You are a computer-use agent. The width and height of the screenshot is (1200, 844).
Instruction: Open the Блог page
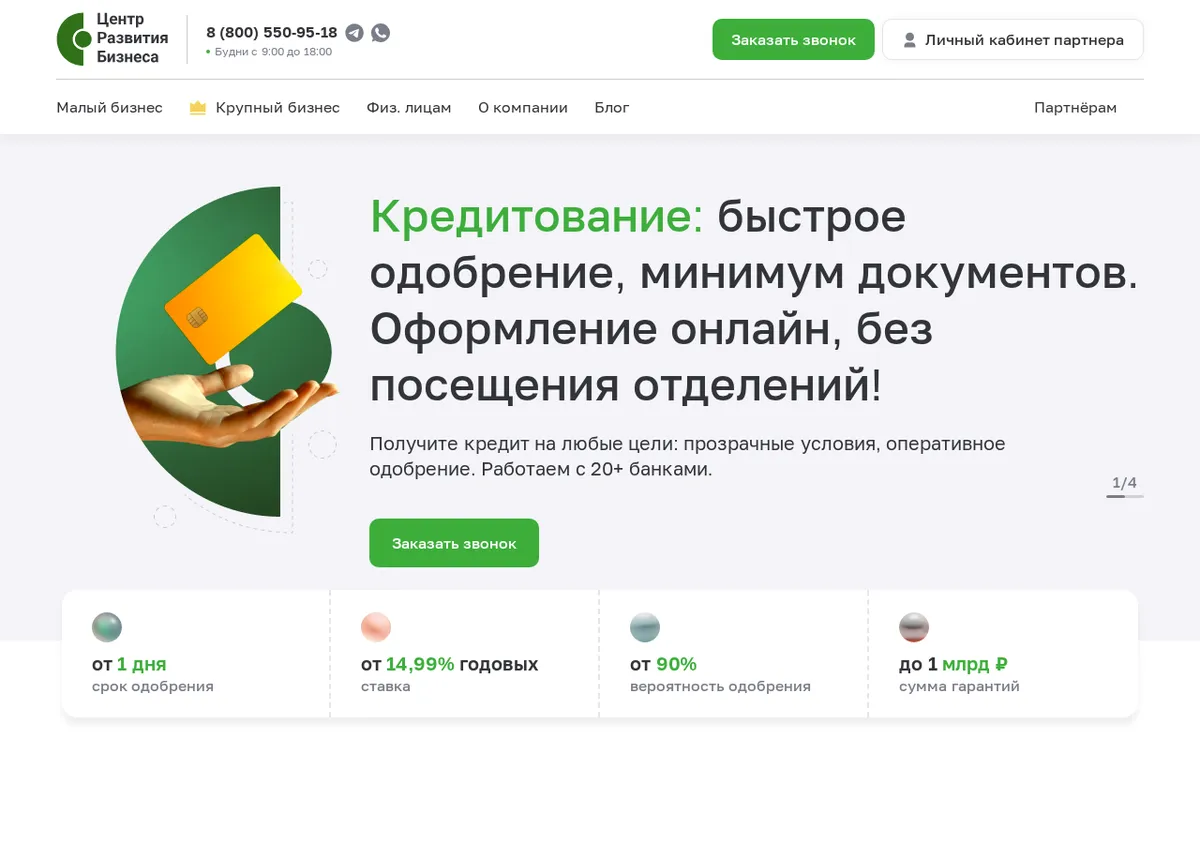point(612,108)
